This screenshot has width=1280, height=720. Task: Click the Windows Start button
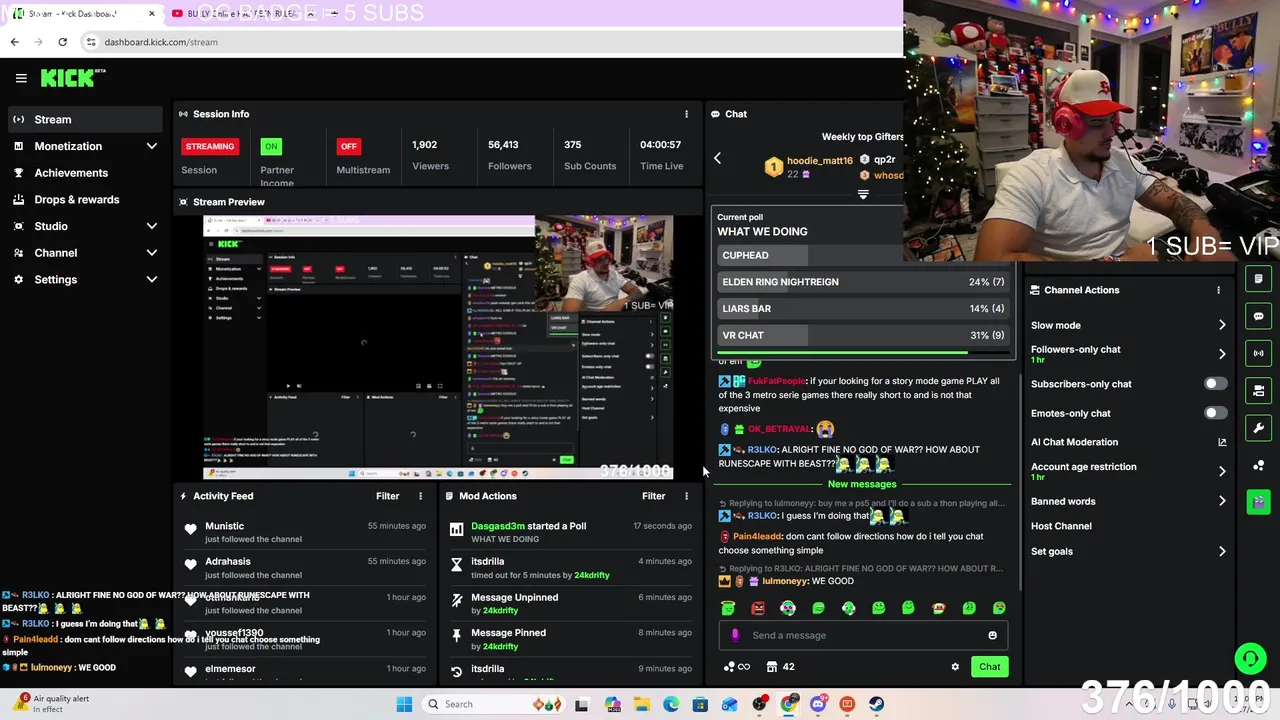point(404,704)
